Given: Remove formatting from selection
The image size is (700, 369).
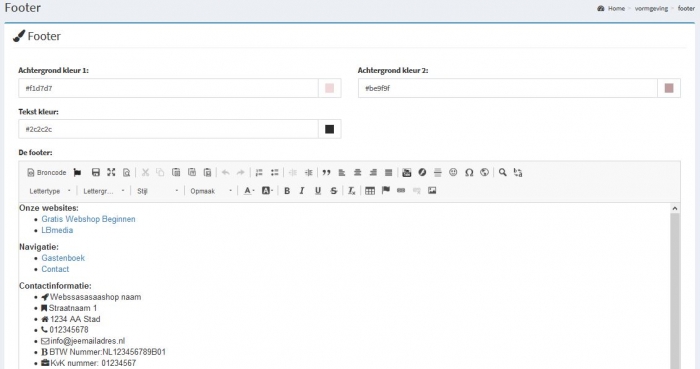Looking at the screenshot, I should (x=352, y=191).
